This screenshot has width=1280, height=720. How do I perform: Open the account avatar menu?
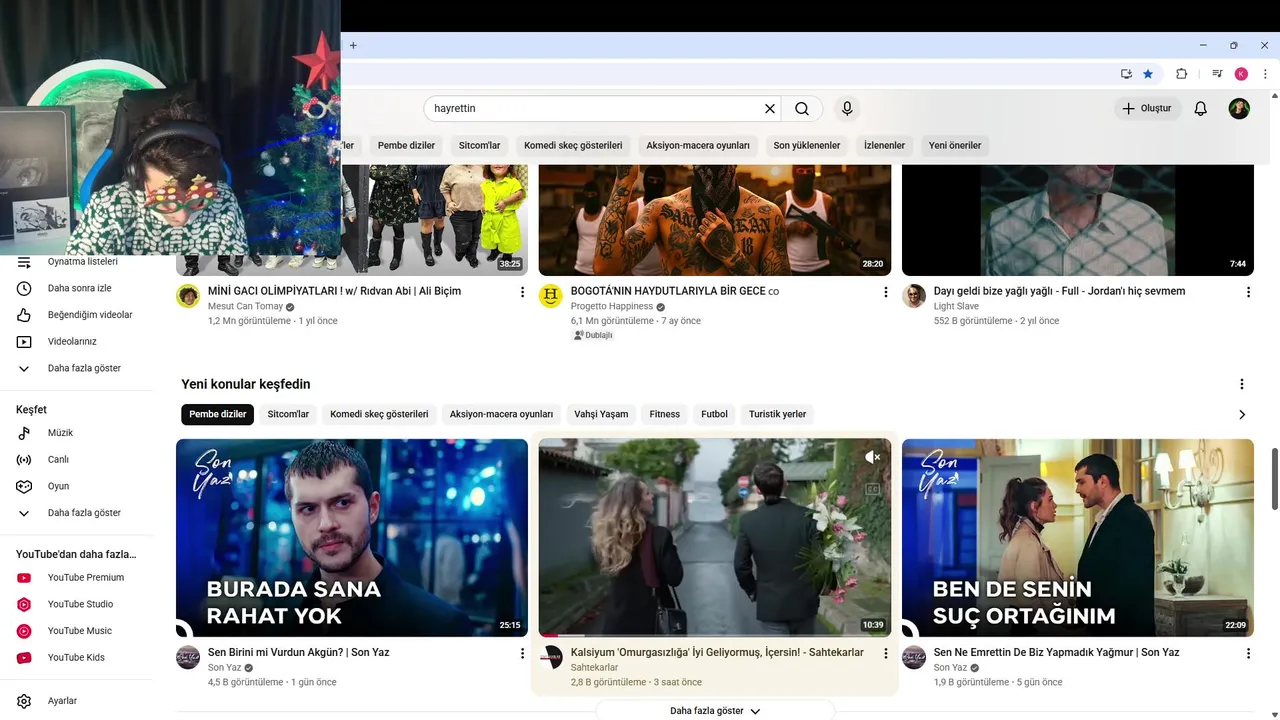(x=1239, y=108)
